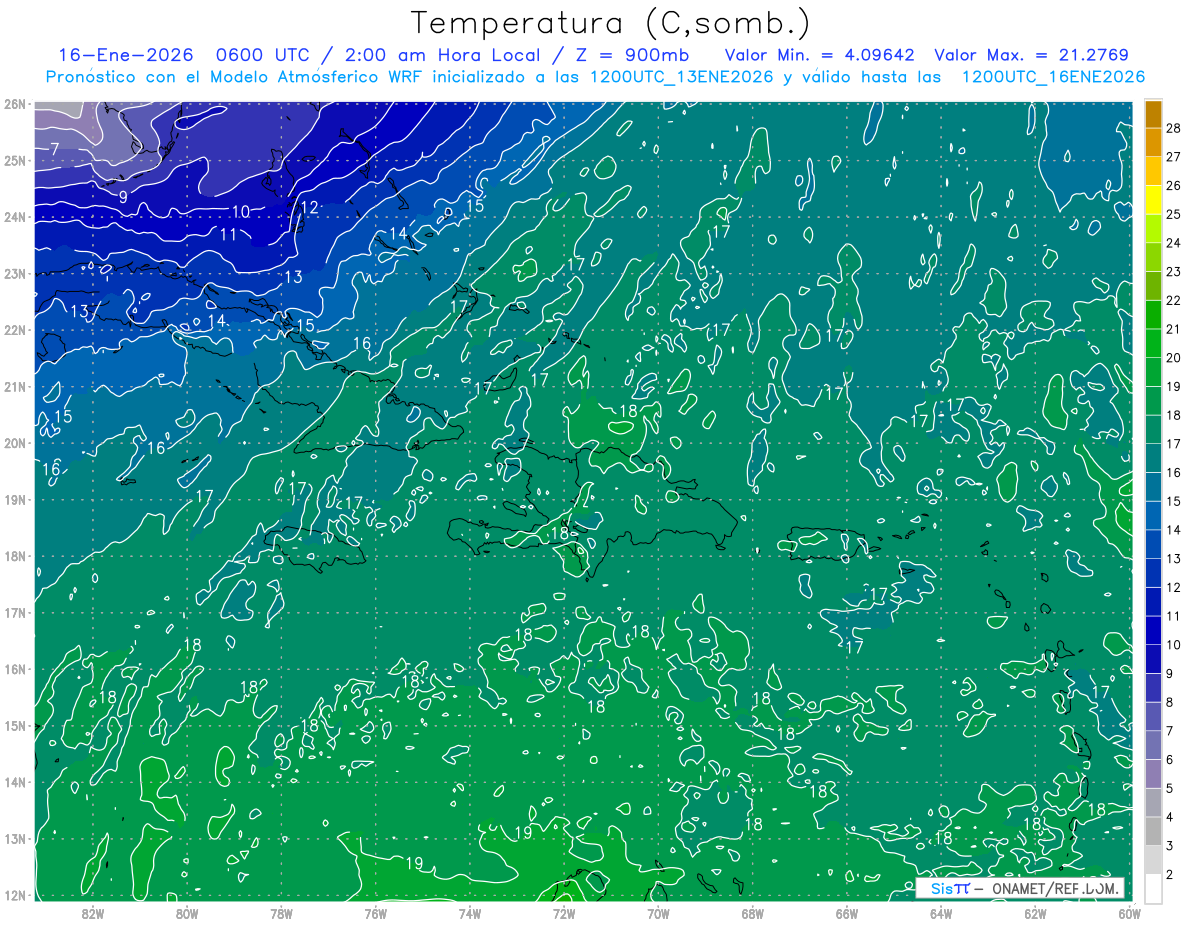
Task: Click the '17N' latitude axis label
Action: click(15, 612)
